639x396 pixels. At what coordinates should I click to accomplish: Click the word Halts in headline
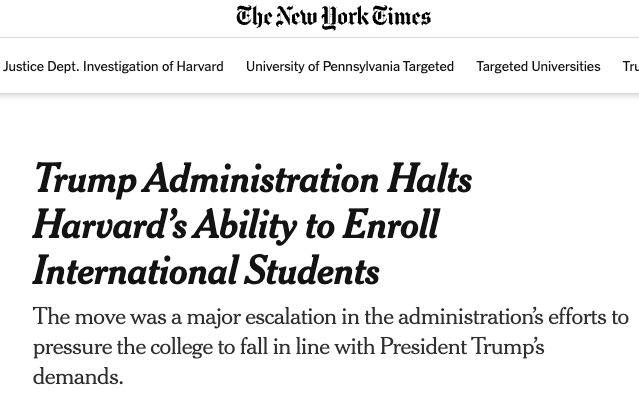430,178
